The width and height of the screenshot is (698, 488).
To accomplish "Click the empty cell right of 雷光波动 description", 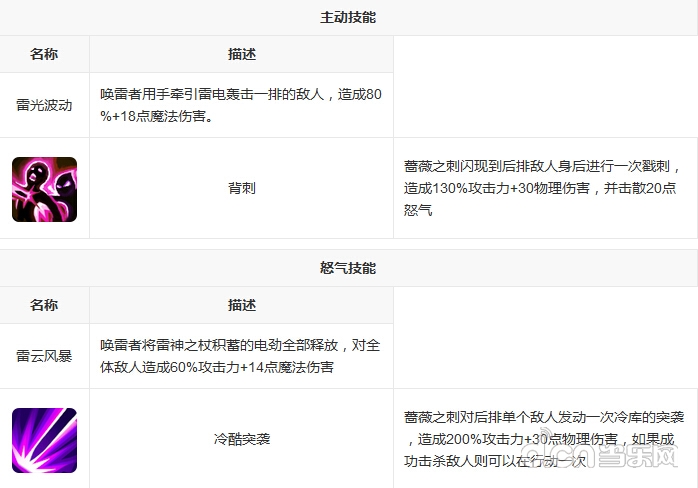I will point(545,87).
